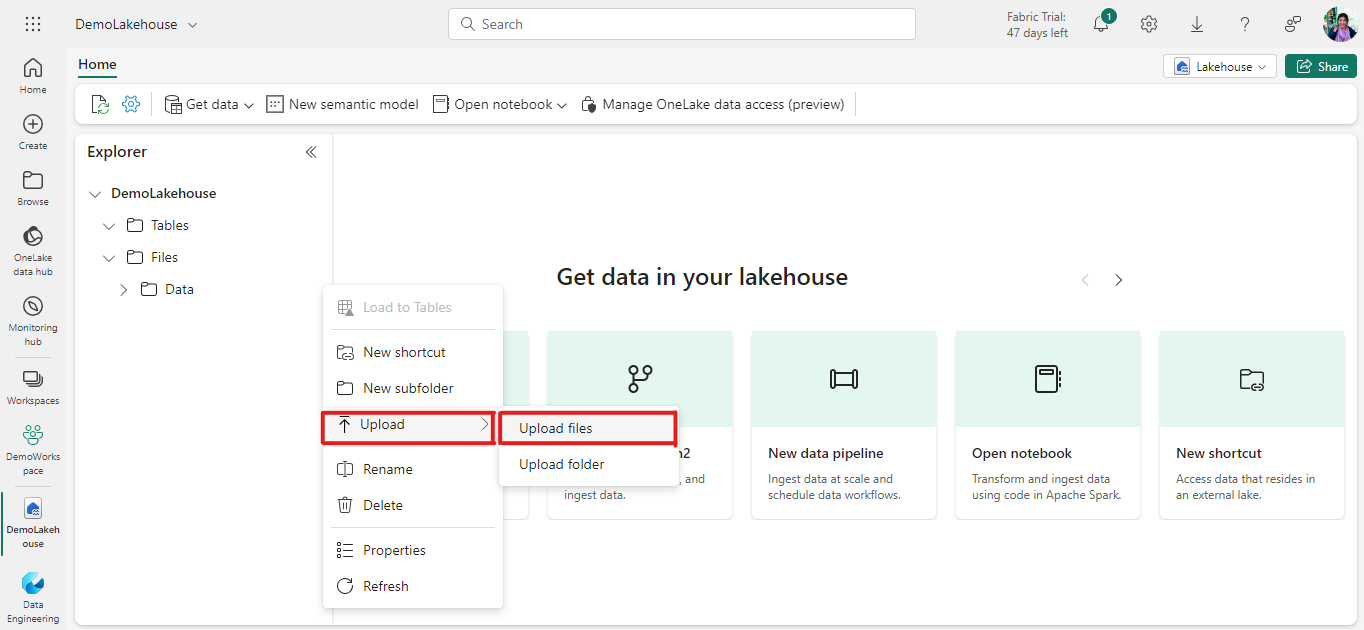Click Manage OneLake data access (preview)

click(712, 104)
